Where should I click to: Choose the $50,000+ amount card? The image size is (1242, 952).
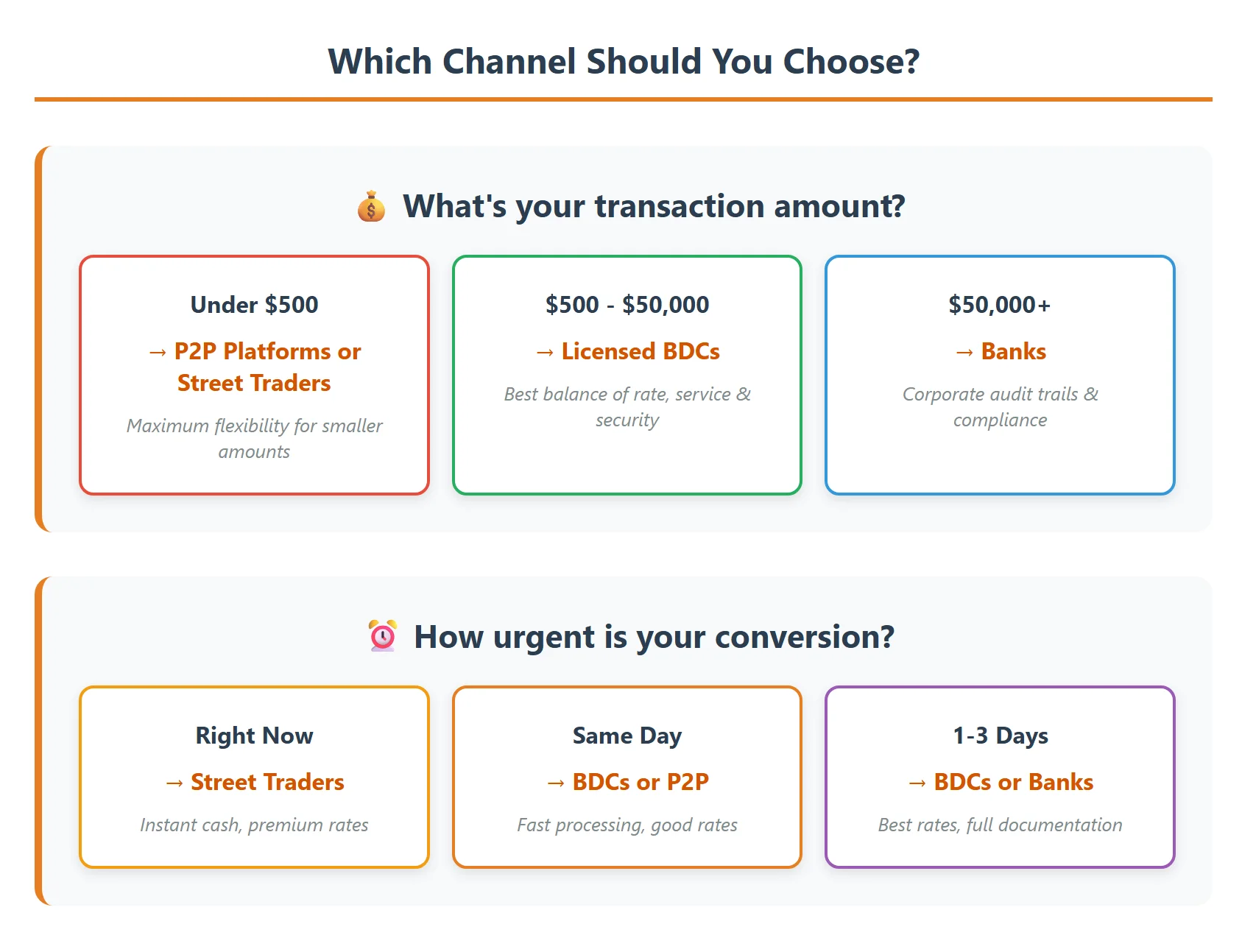tap(1000, 375)
